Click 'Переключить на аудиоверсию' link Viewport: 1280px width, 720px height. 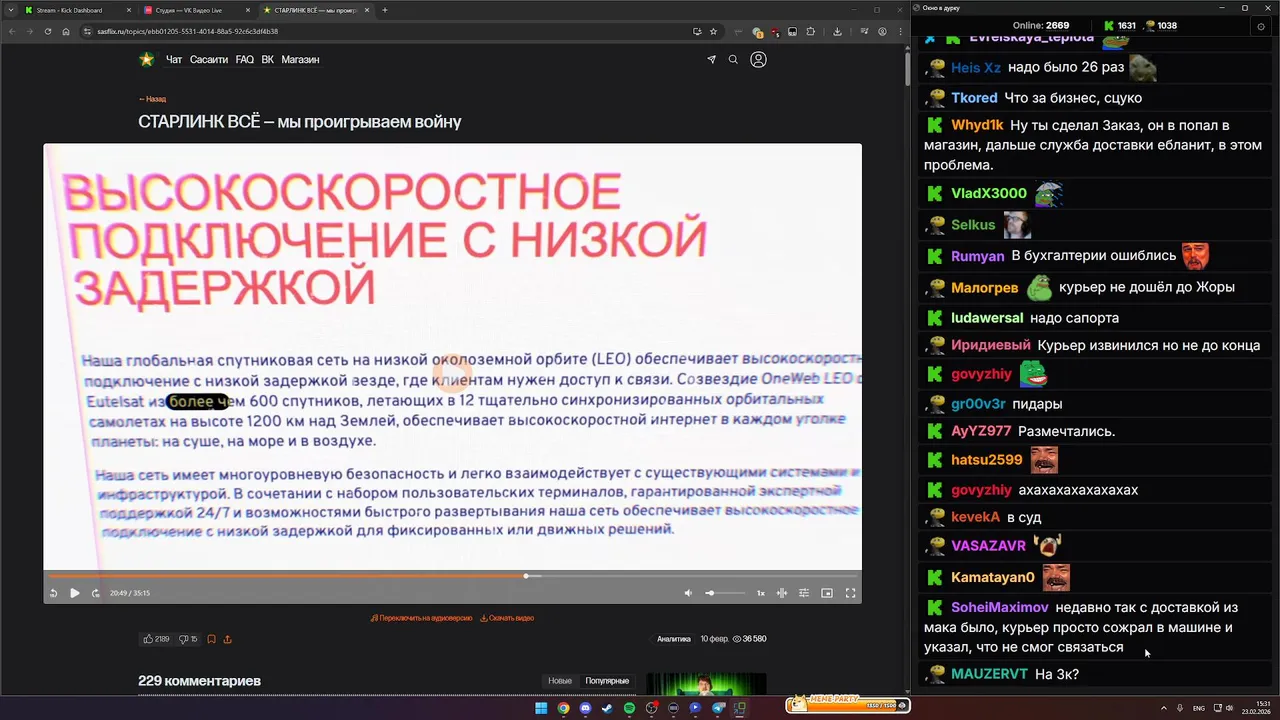421,618
